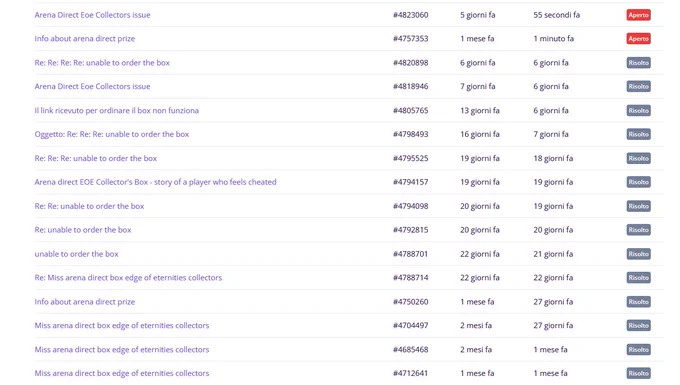This screenshot has height=385, width=680.
Task: Open ticket #4823060 Arena Direct Eoe Collectors issue
Action: 92,15
